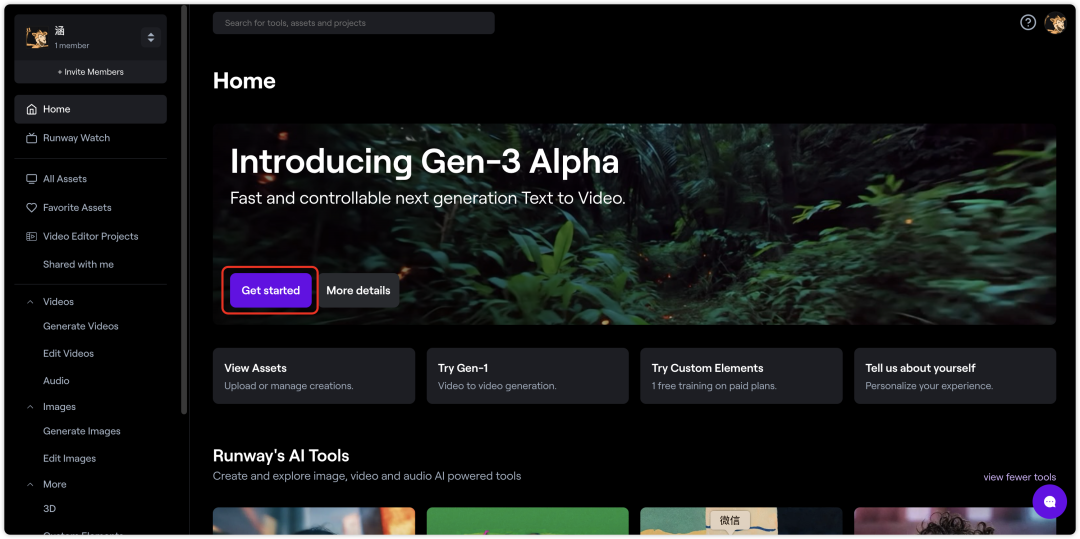
Task: Open the Try Gen-1 card
Action: pos(528,376)
